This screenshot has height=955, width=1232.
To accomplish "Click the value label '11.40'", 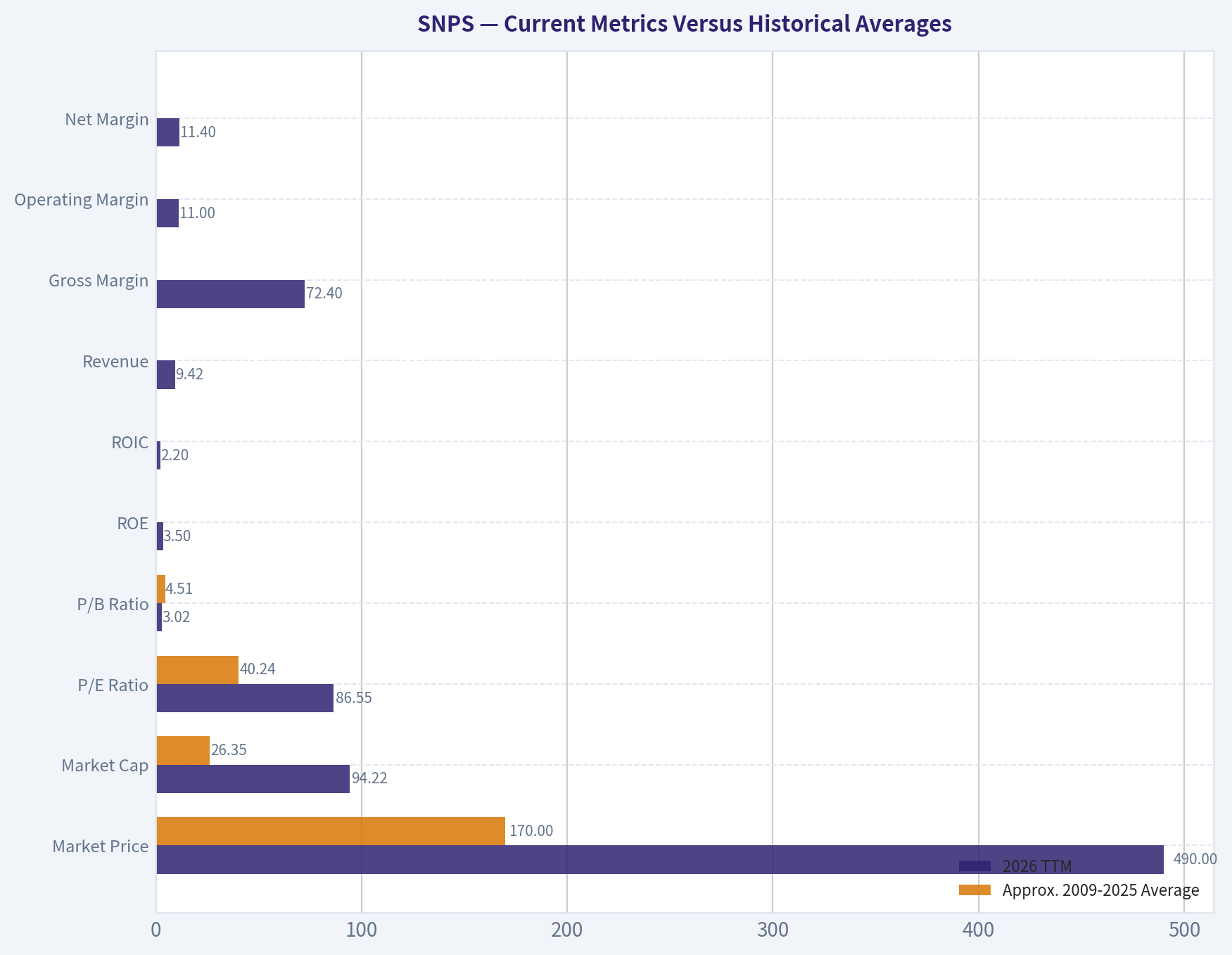I will [x=198, y=132].
